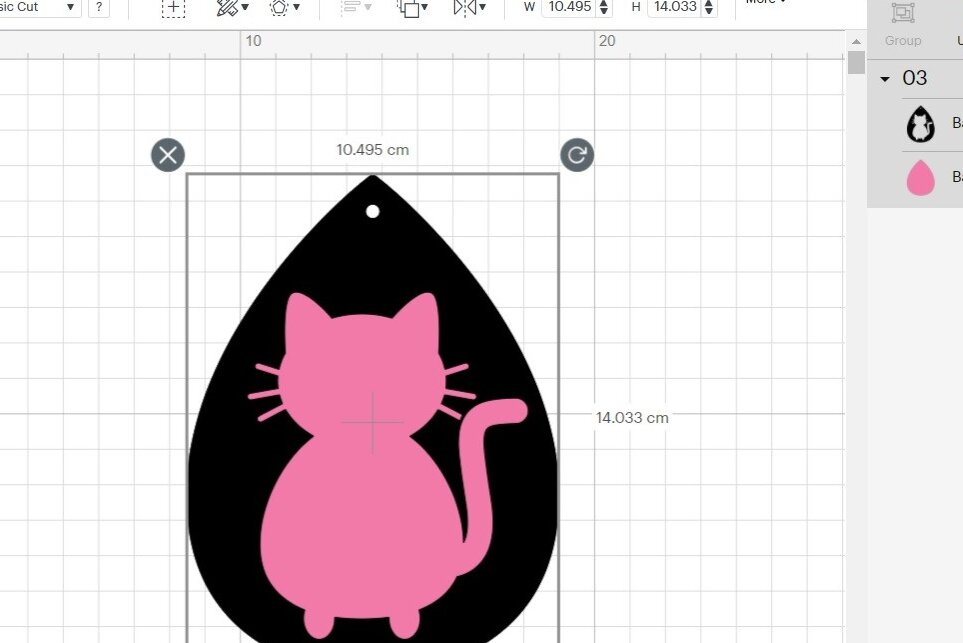Select the black cat teardrop layer thumbnail

[x=920, y=125]
